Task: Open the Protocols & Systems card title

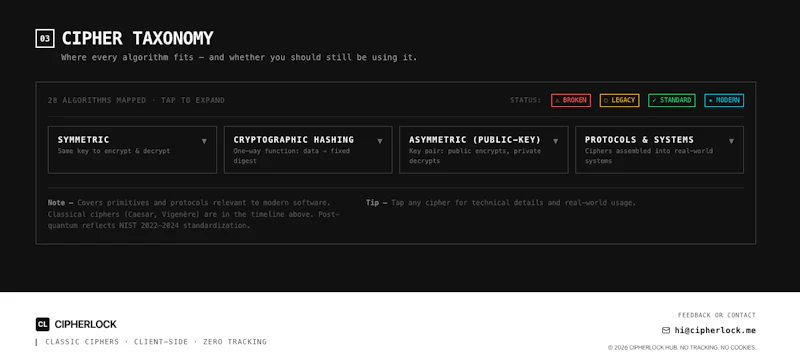Action: click(x=639, y=139)
